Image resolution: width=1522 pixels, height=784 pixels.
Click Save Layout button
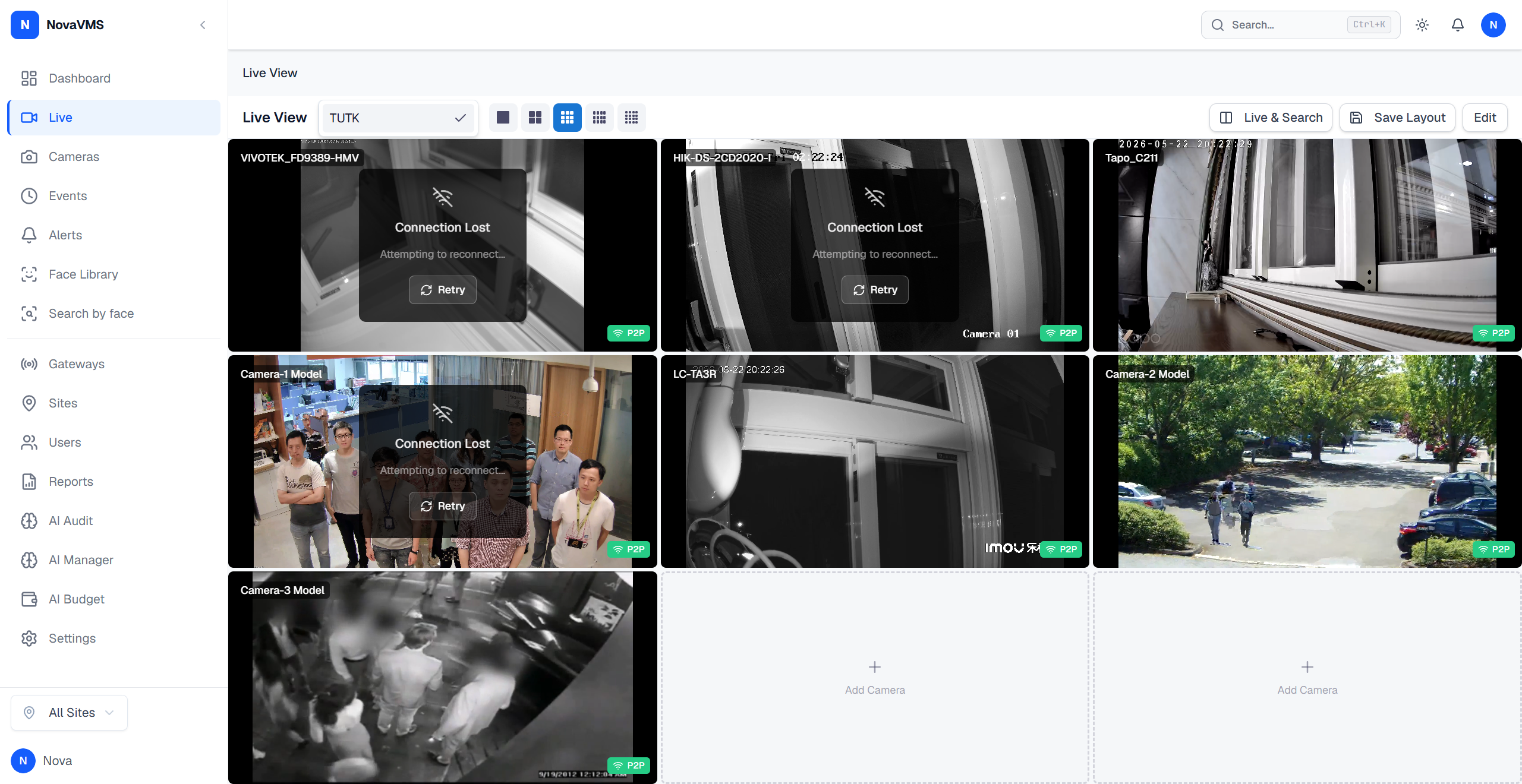click(1397, 118)
